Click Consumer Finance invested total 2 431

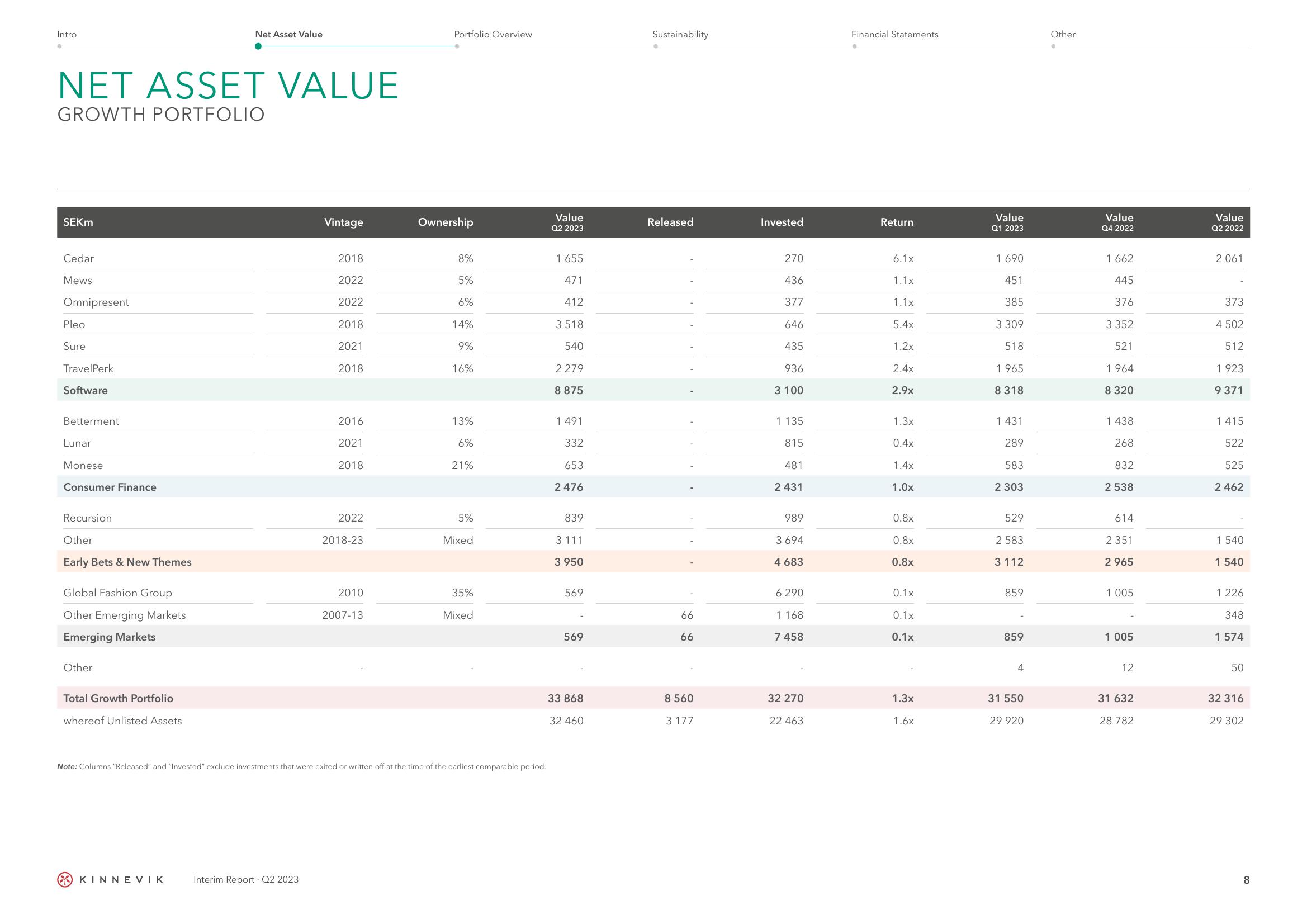[x=788, y=487]
